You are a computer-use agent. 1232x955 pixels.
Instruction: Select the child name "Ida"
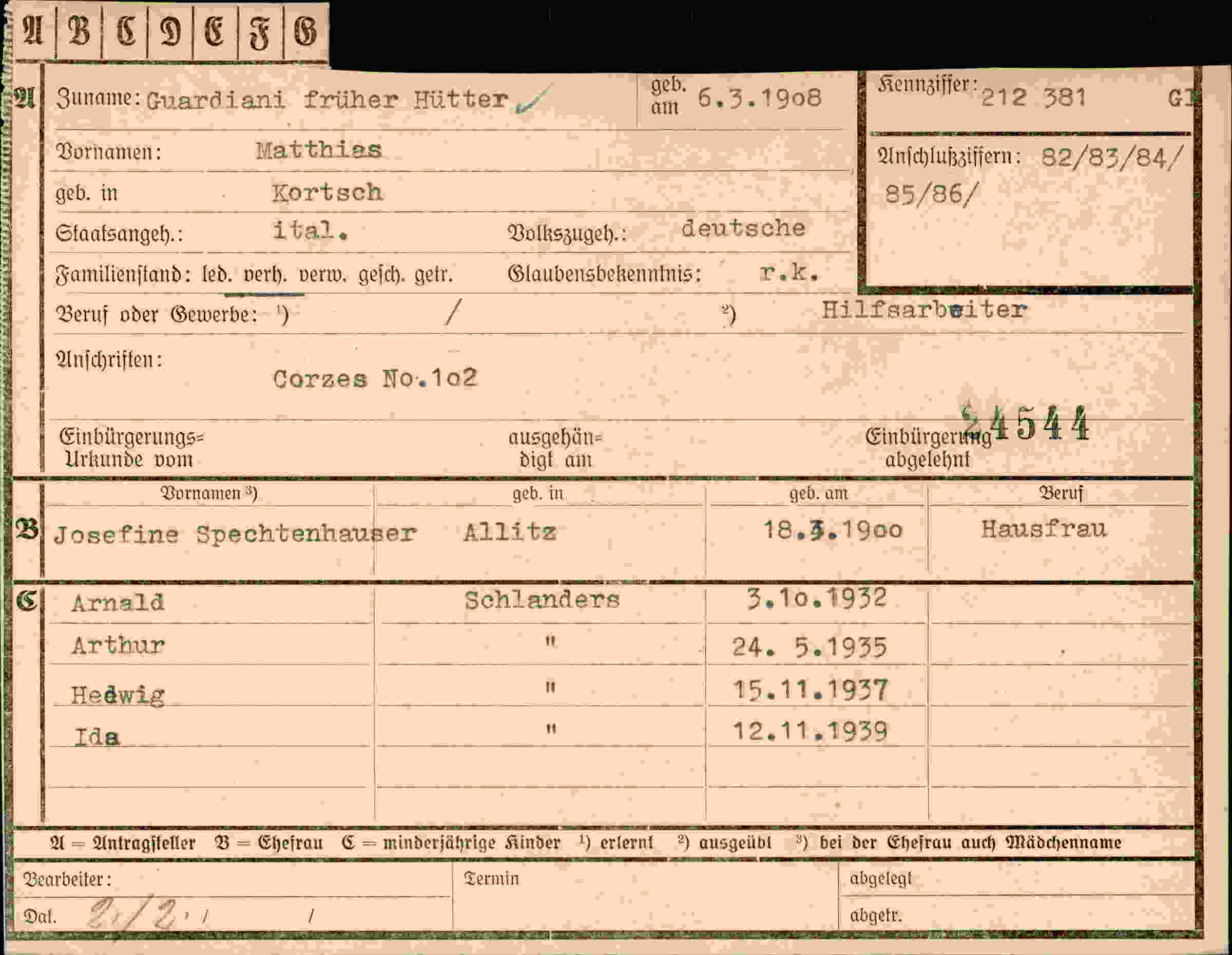tap(97, 737)
